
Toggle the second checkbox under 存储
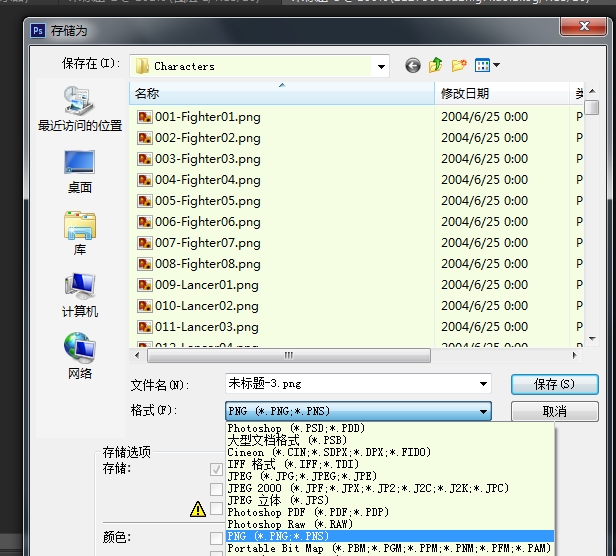coord(216,489)
